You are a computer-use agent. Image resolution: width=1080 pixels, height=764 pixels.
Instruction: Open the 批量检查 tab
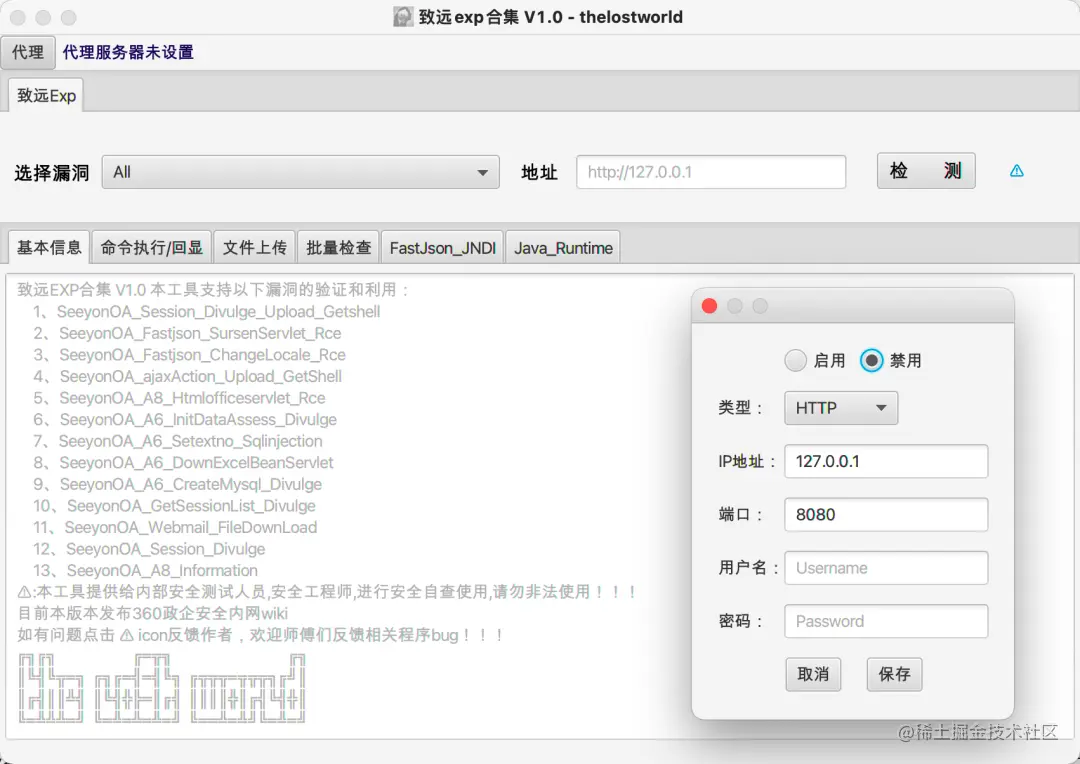(x=338, y=246)
